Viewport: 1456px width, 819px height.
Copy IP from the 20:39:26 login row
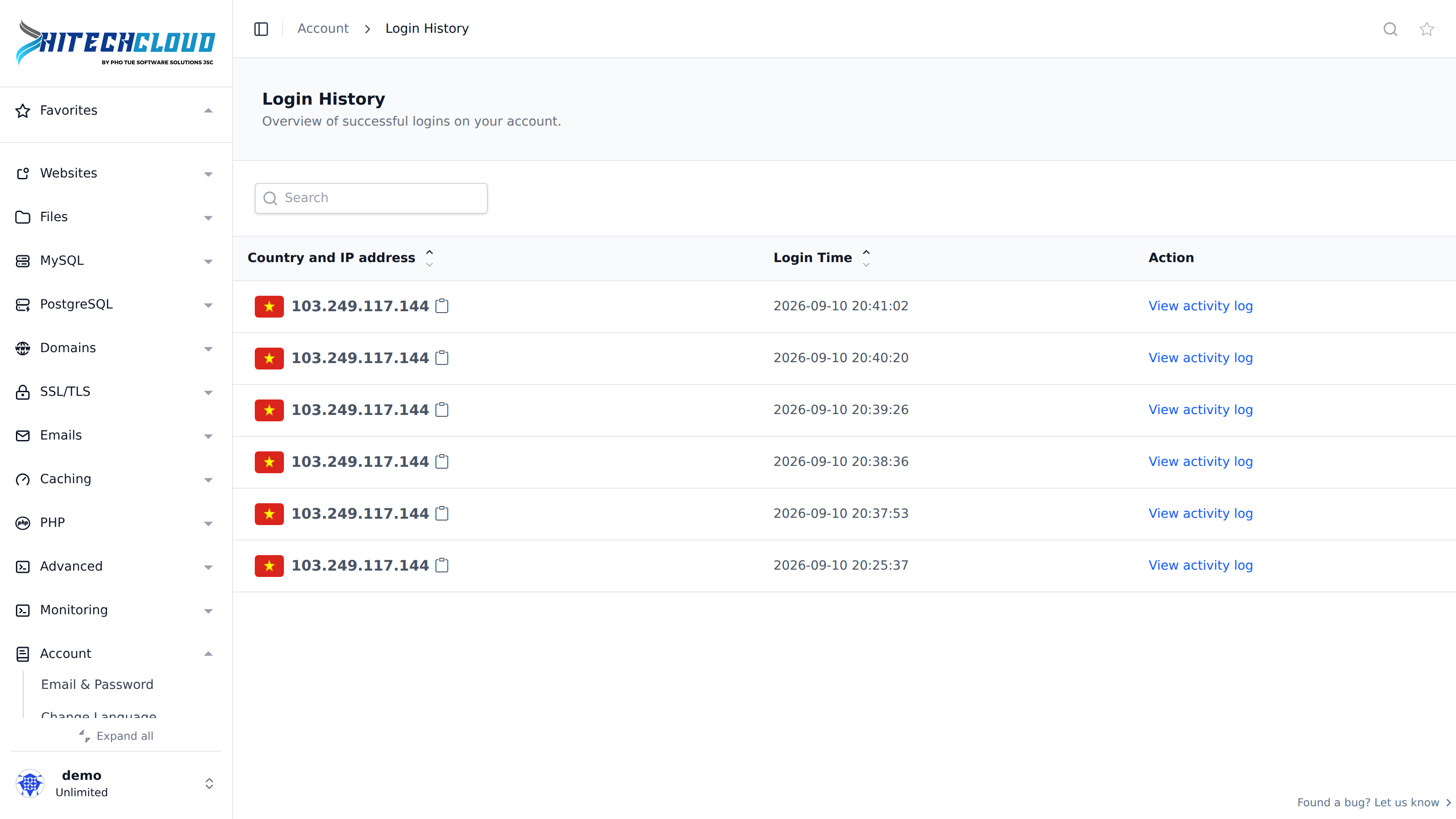442,410
